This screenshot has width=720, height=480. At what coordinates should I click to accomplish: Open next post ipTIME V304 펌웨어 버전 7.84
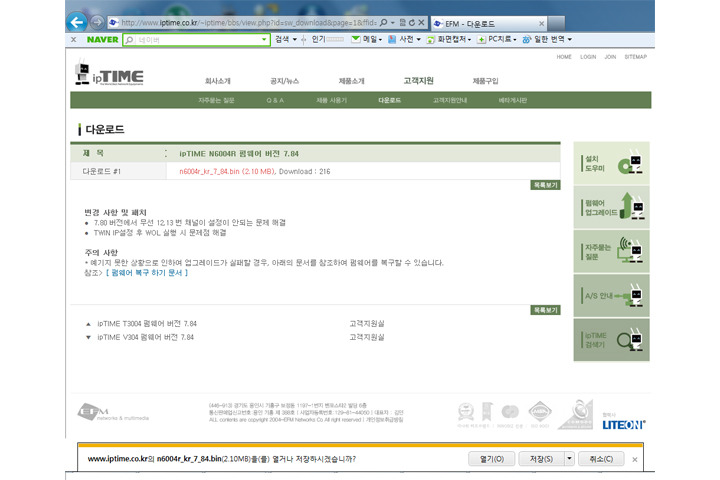point(146,337)
